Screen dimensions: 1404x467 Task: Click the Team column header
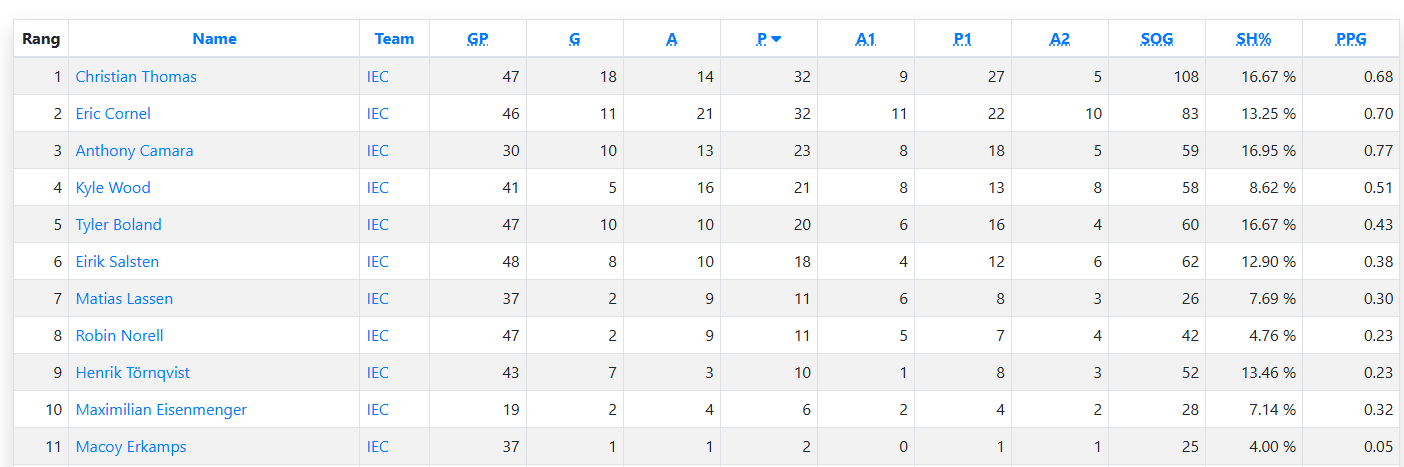(394, 39)
